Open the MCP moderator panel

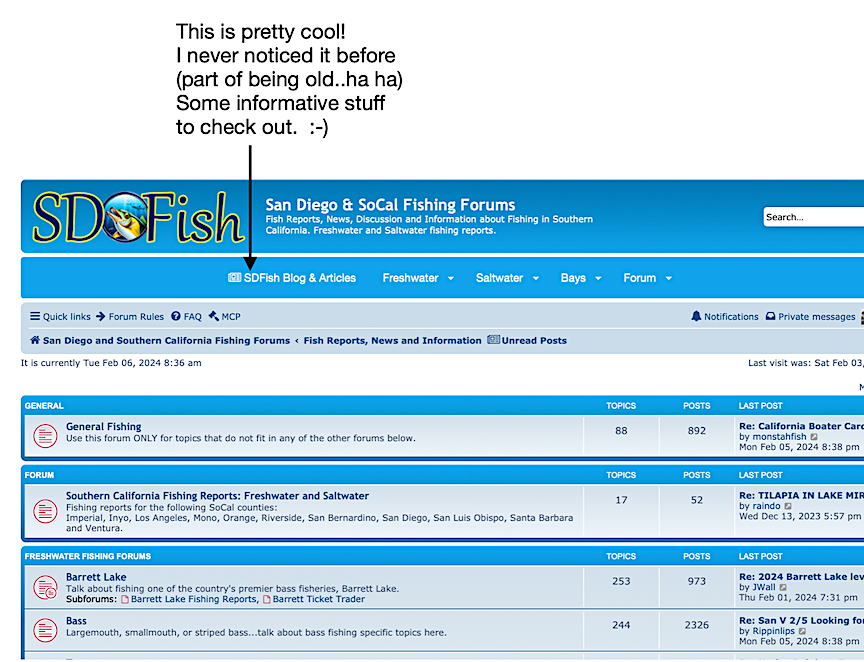click(x=230, y=317)
